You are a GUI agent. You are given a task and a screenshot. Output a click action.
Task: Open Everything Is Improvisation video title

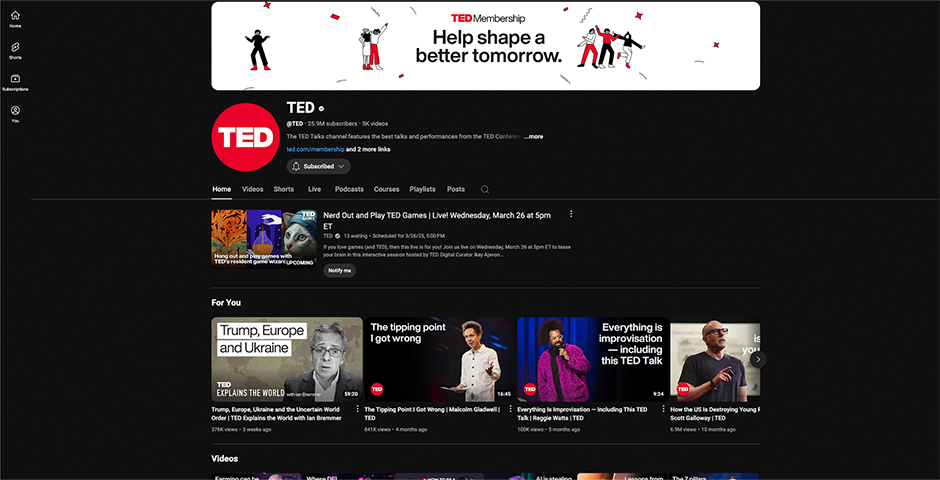click(582, 413)
